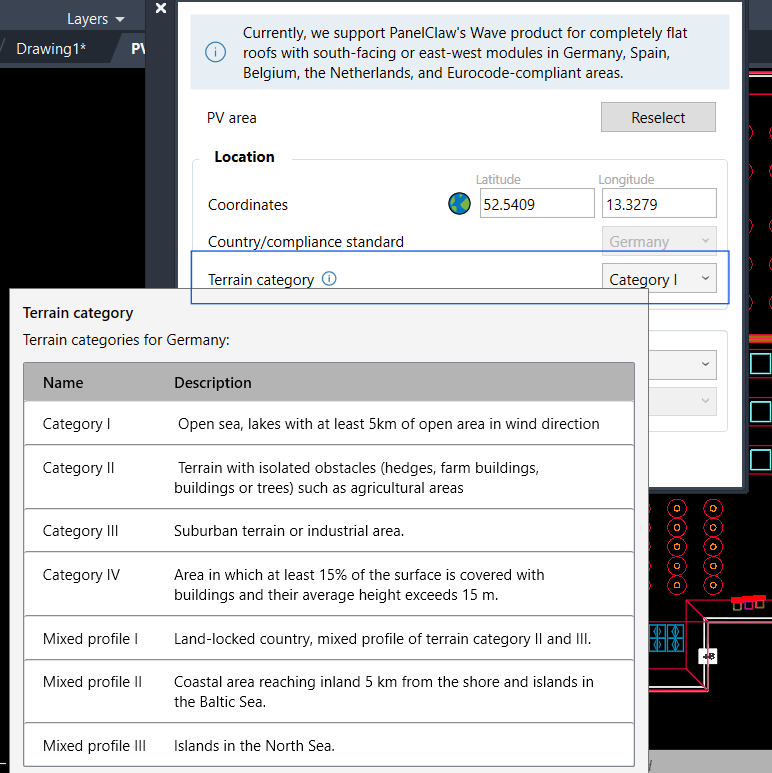Image resolution: width=772 pixels, height=773 pixels.
Task: Open the Terrain category dropdown showing Category I
Action: pyautogui.click(x=658, y=279)
